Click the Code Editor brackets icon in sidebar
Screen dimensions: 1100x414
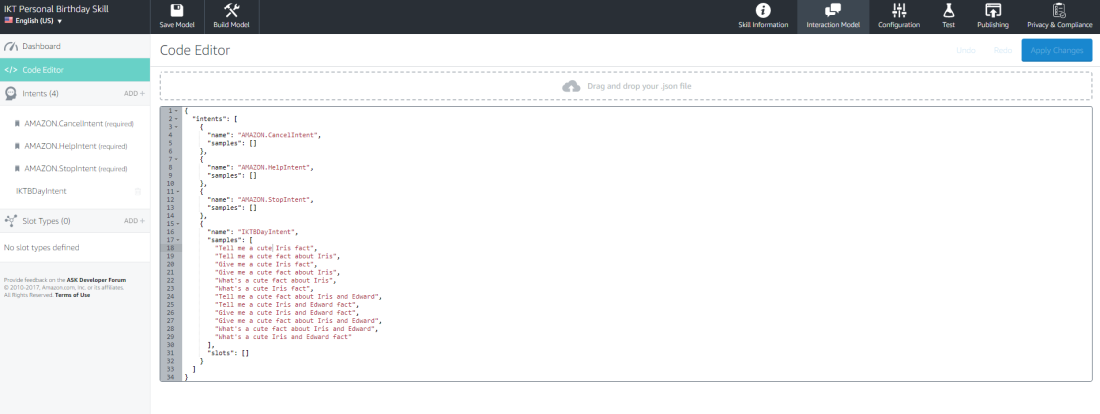(x=11, y=70)
